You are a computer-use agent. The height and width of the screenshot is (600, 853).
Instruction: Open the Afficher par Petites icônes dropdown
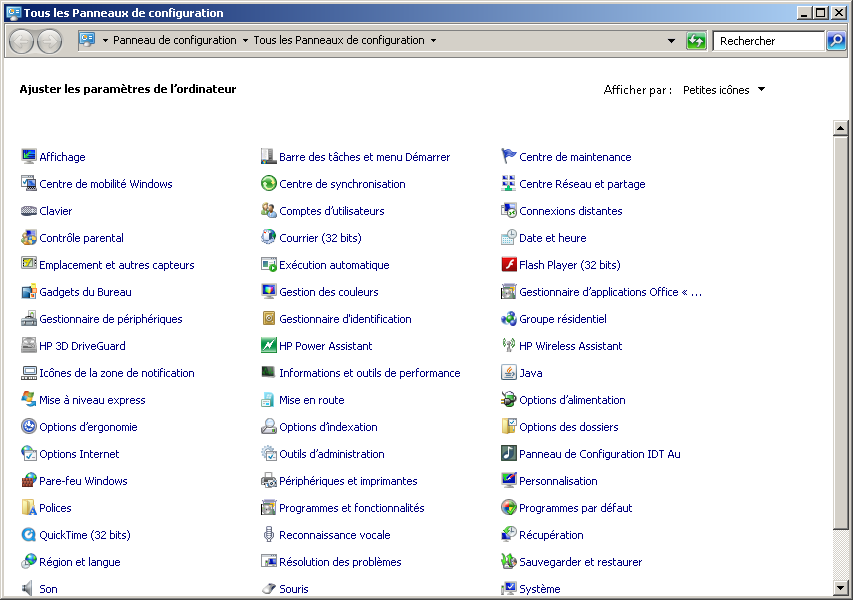pos(724,90)
